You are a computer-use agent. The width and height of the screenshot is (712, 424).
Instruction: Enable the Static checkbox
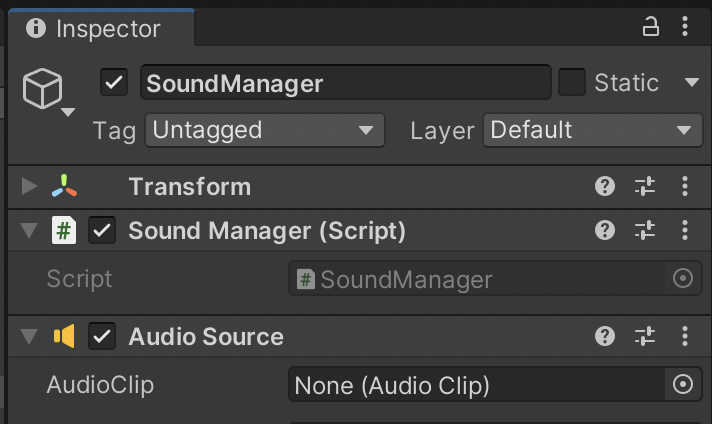(572, 82)
